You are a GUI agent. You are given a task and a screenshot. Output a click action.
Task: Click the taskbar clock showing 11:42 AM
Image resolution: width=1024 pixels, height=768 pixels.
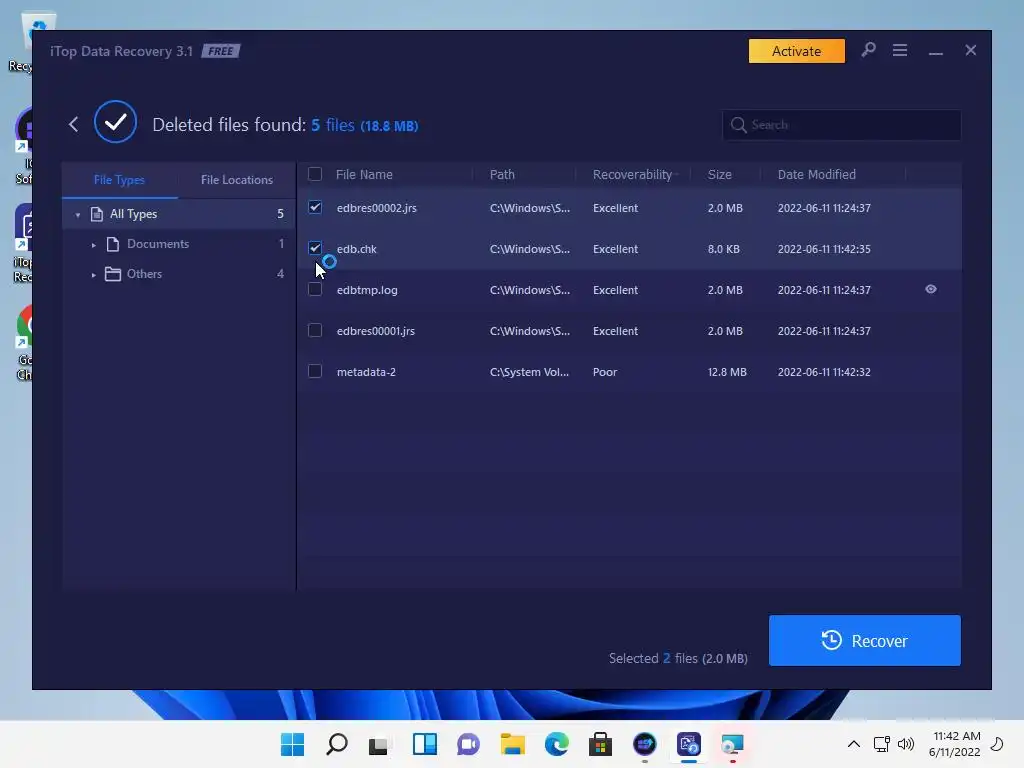pos(955,744)
